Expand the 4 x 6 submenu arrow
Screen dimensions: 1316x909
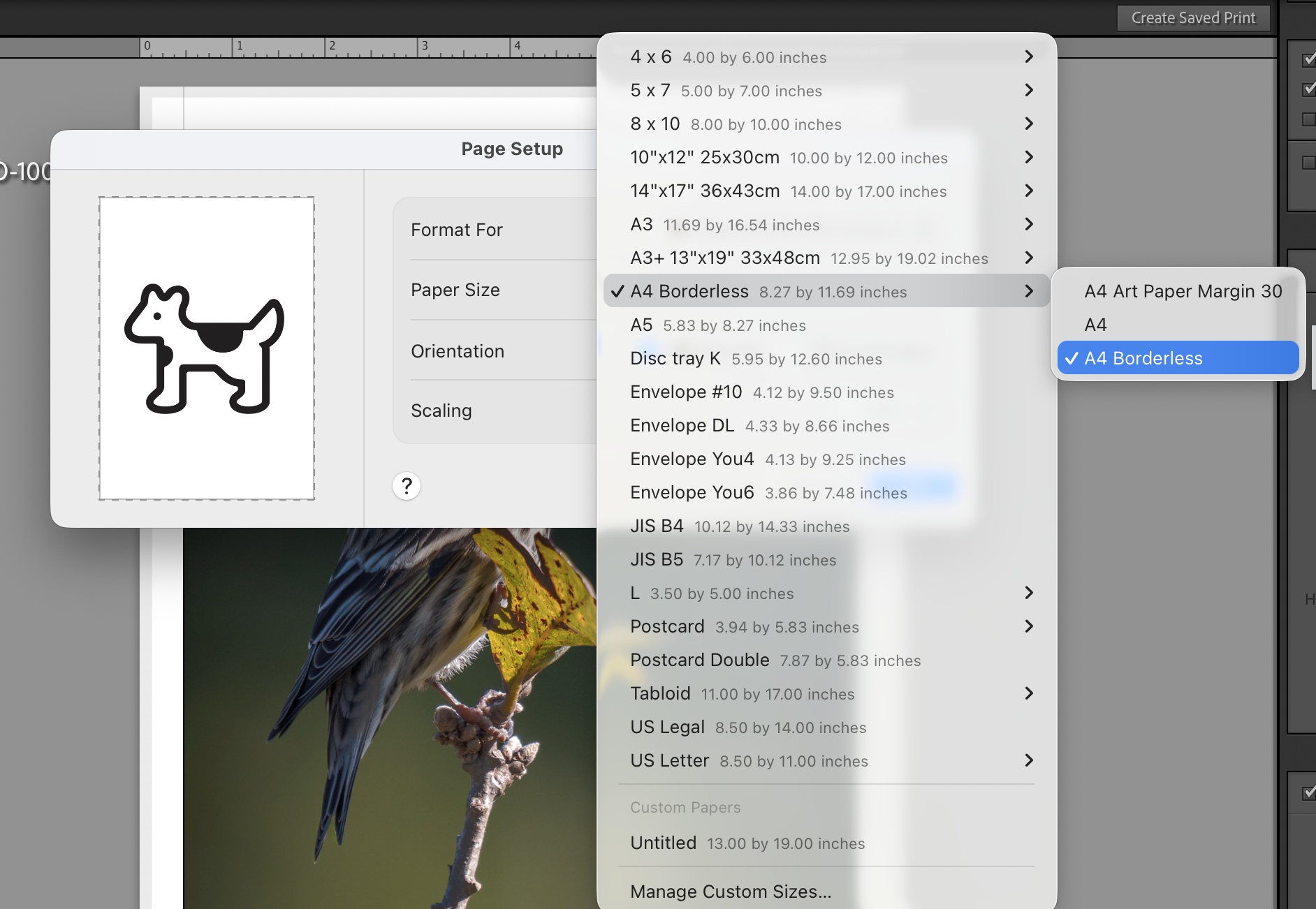1028,57
